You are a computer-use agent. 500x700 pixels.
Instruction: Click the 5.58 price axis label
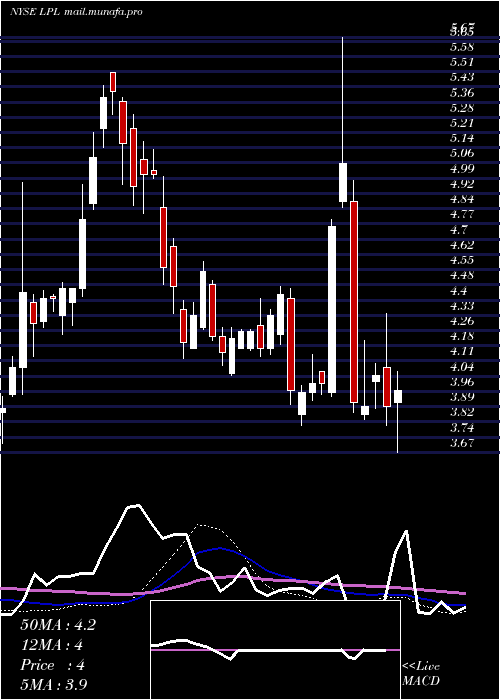point(462,46)
